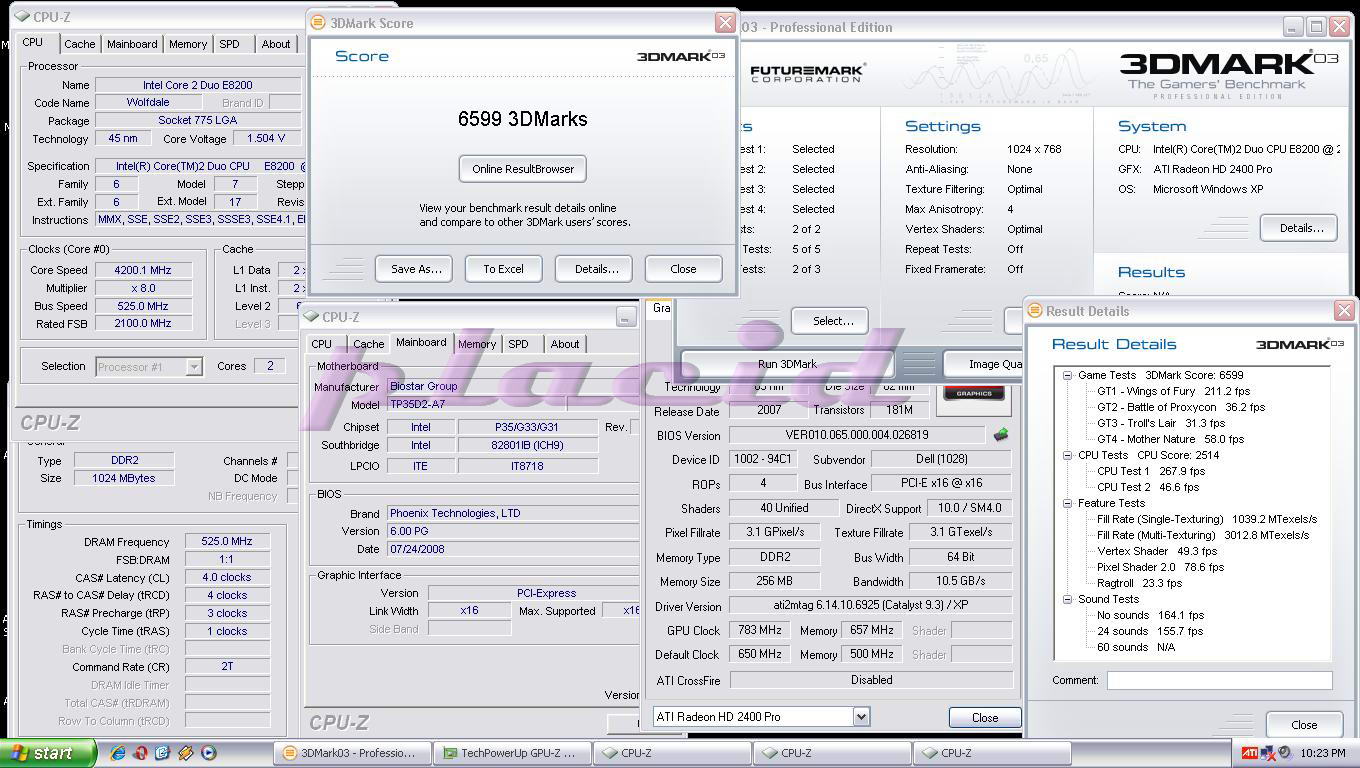
Task: Click the Select... button in 3DMark03
Action: (832, 321)
